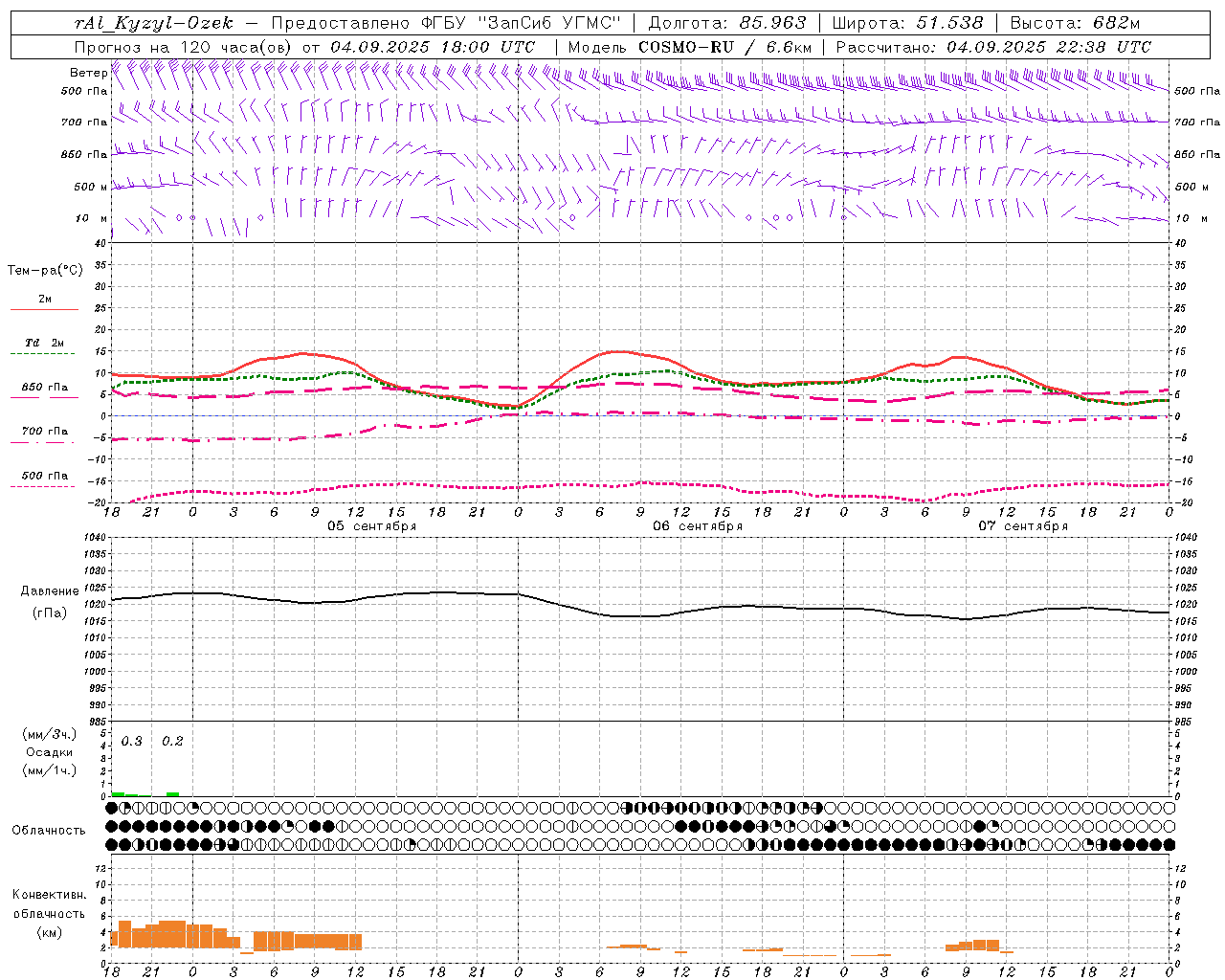Click the latitude value 51.538
Screen dimensions: 1225x980
(x=950, y=23)
